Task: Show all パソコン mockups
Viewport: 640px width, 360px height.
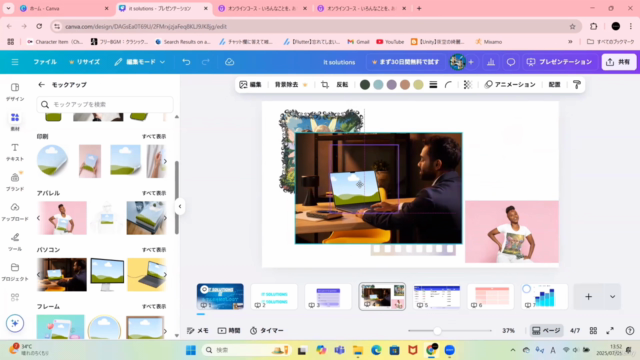Action: 154,250
